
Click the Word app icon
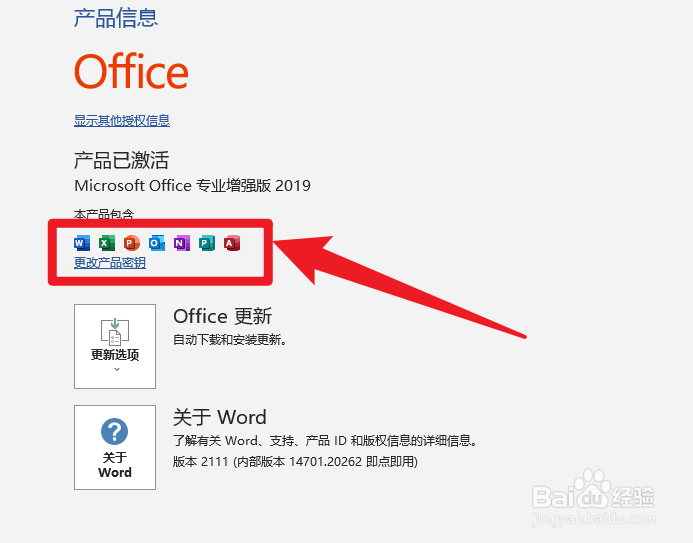pos(82,243)
